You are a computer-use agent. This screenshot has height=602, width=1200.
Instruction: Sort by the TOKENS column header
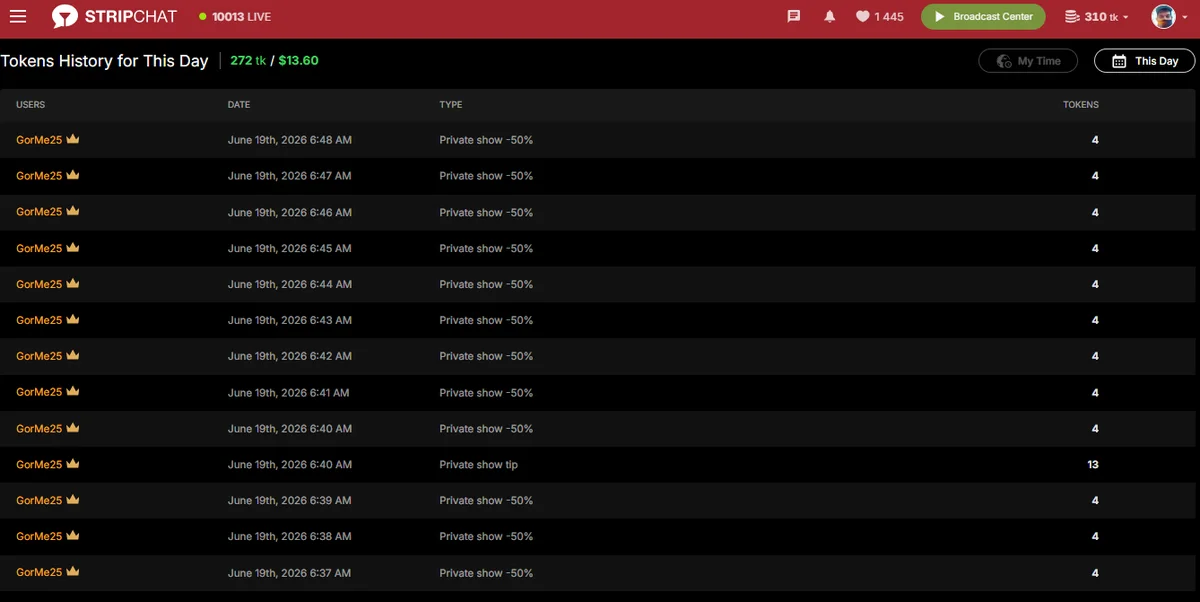(x=1080, y=105)
